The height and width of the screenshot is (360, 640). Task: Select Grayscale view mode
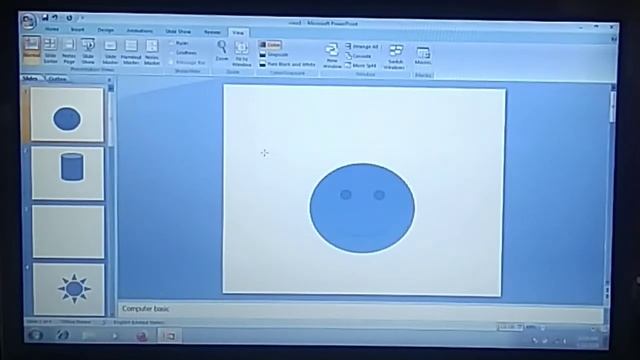274,54
